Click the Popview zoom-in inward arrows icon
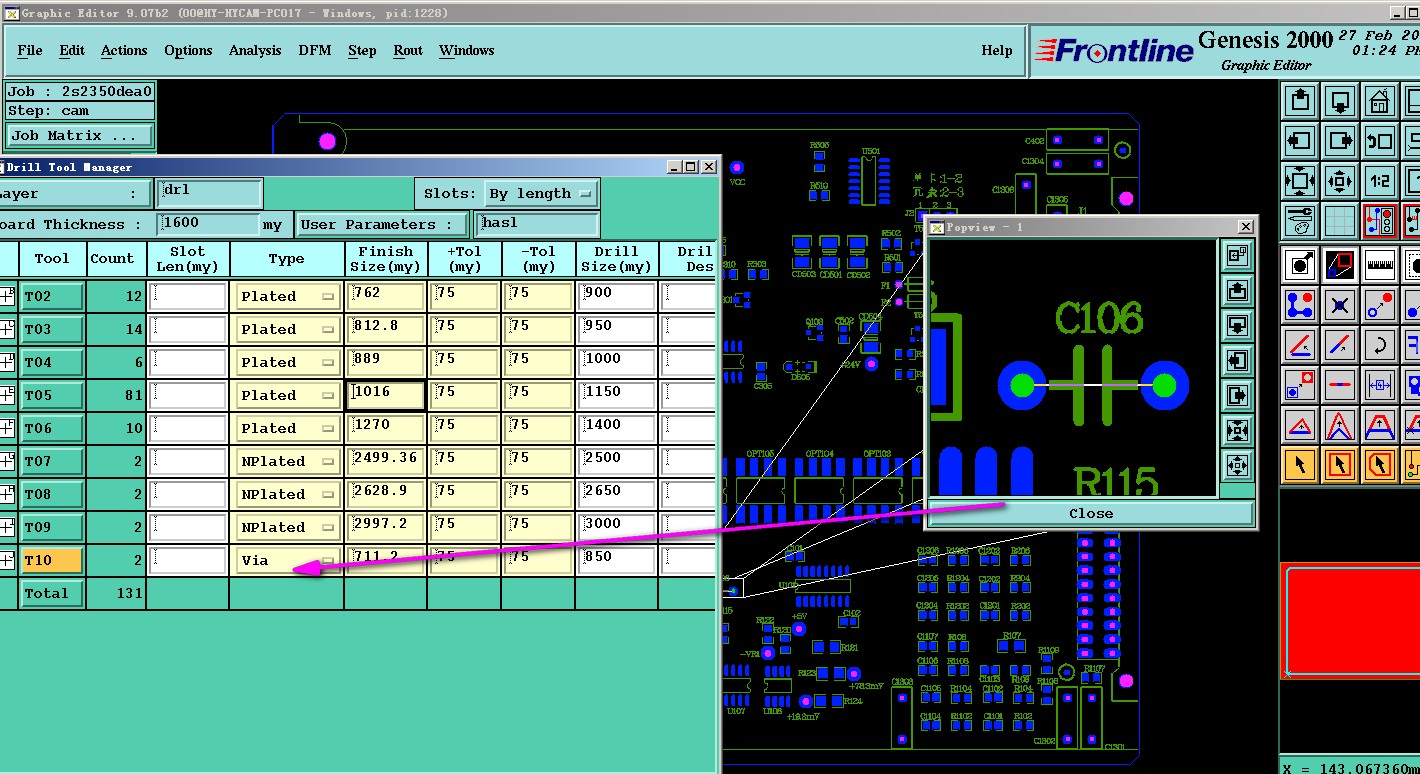Viewport: 1420px width, 774px height. point(1237,431)
